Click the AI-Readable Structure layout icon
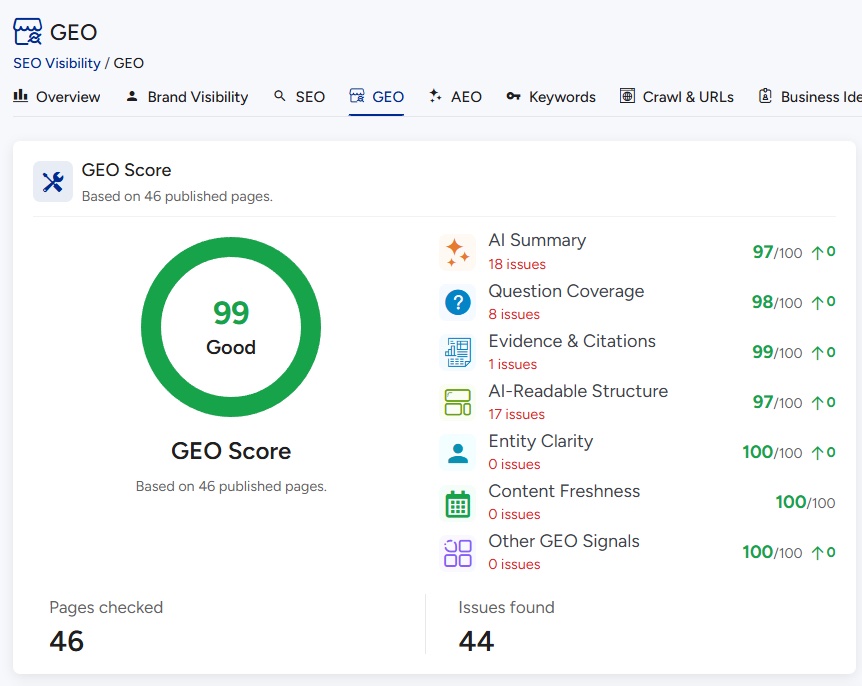Screen dimensions: 862x686 click(x=457, y=402)
